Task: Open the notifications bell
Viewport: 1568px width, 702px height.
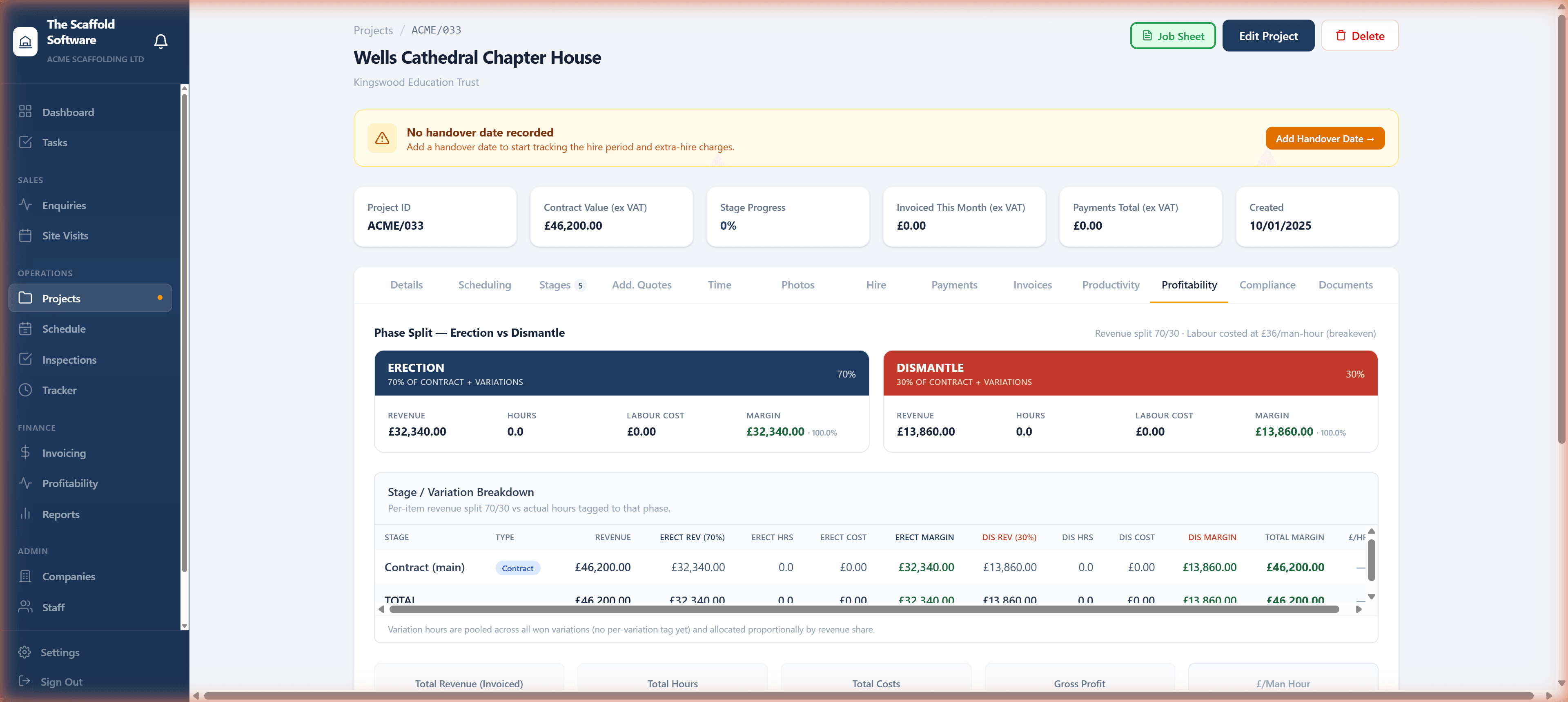Action: click(x=161, y=41)
